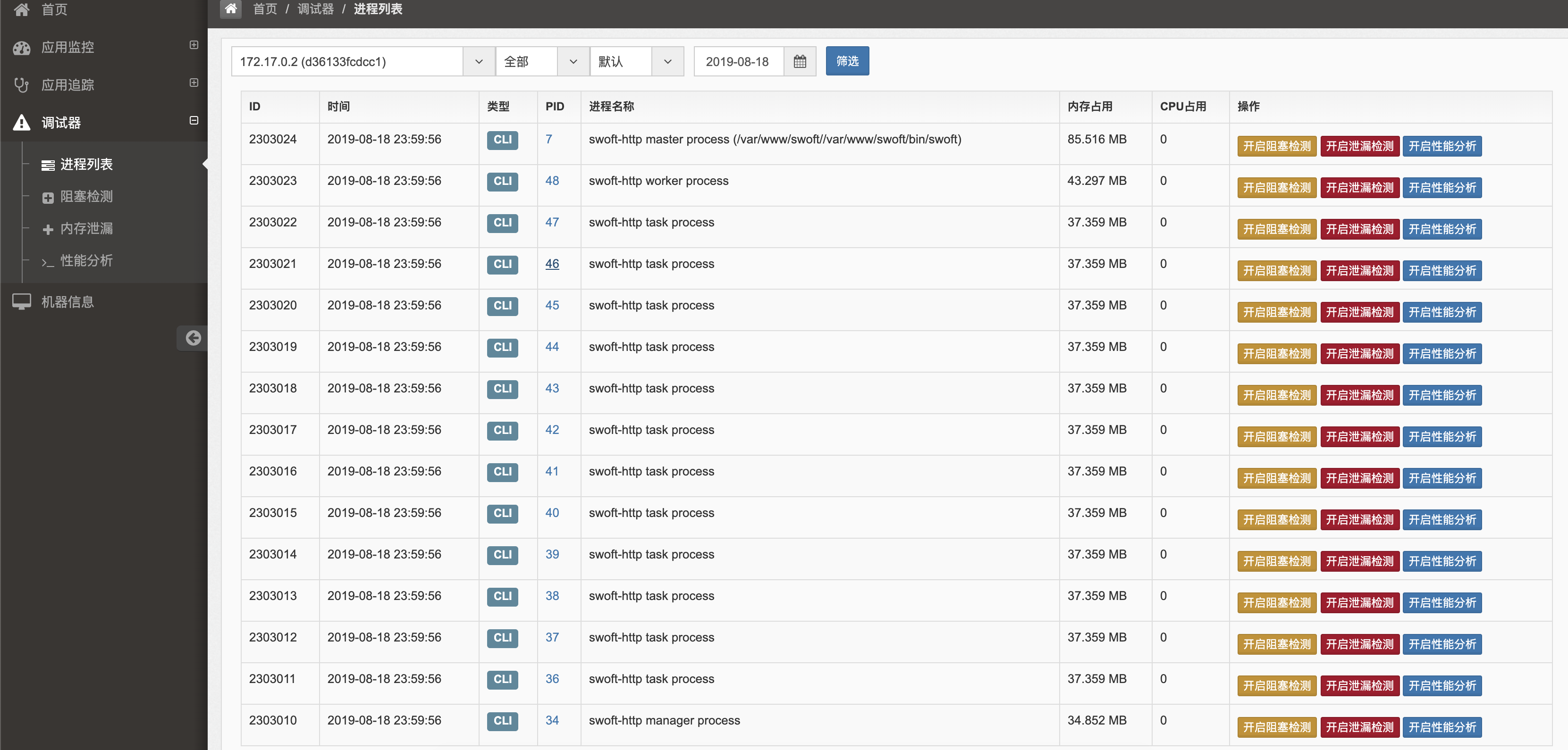Click PID 46 link

(x=551, y=264)
